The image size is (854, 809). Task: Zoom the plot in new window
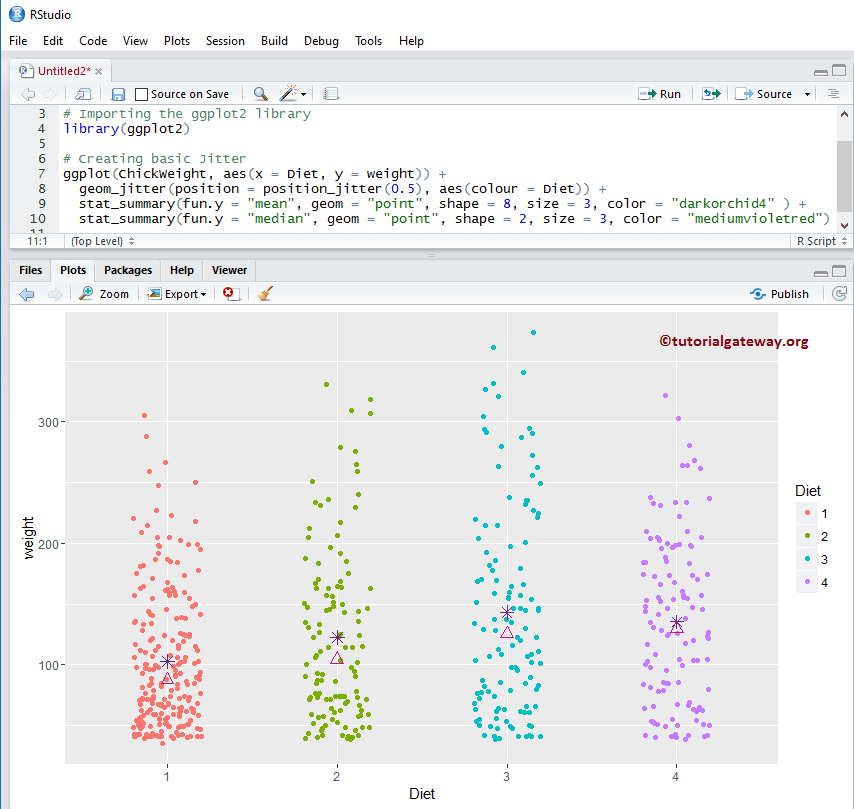pyautogui.click(x=104, y=294)
